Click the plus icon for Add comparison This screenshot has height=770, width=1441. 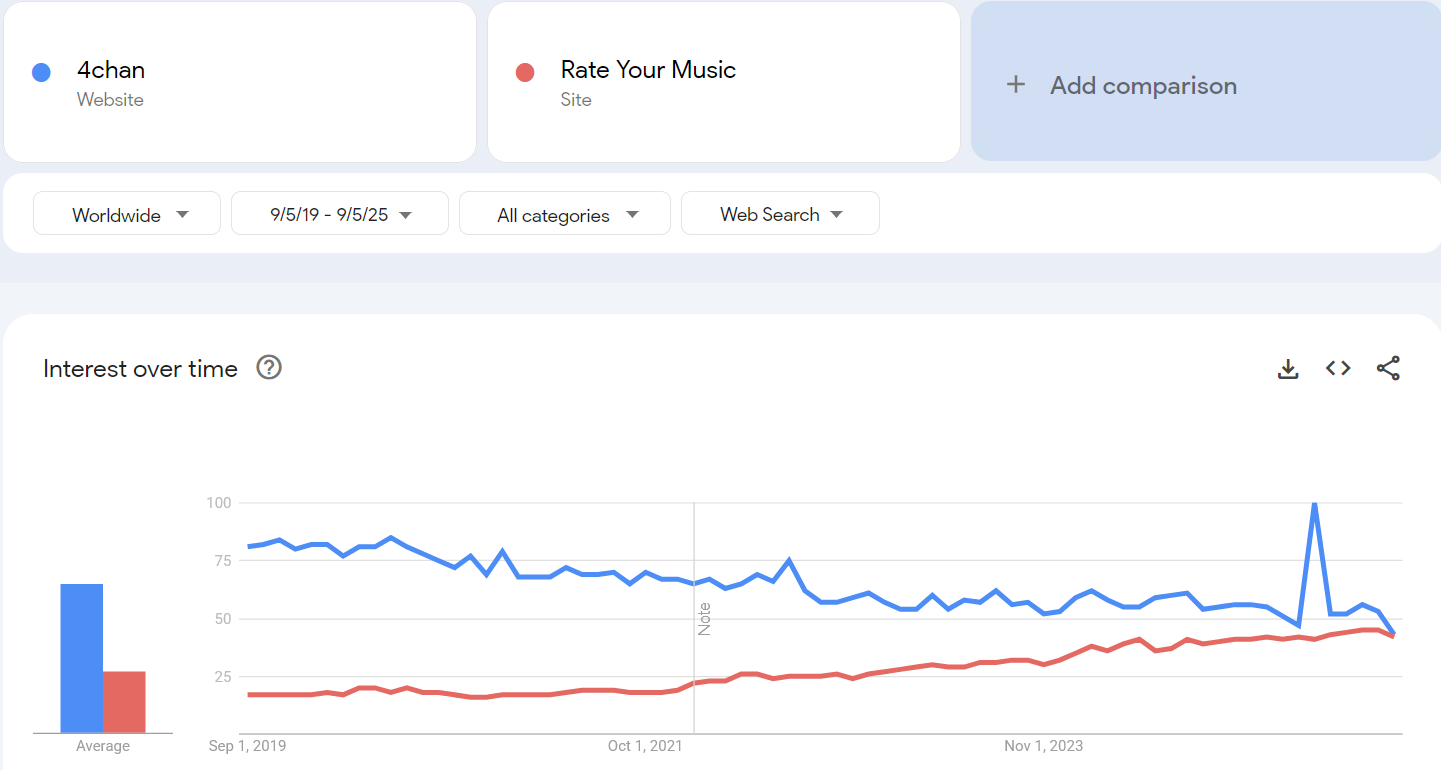[x=1016, y=85]
